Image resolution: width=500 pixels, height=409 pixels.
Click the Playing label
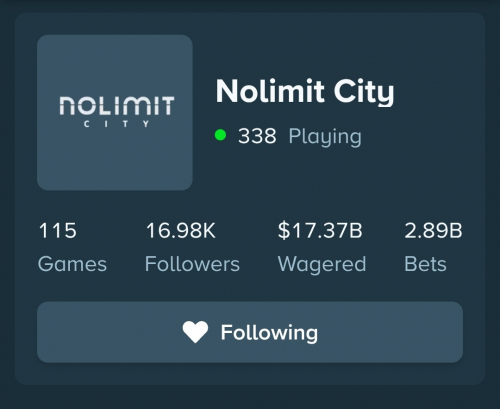[325, 137]
